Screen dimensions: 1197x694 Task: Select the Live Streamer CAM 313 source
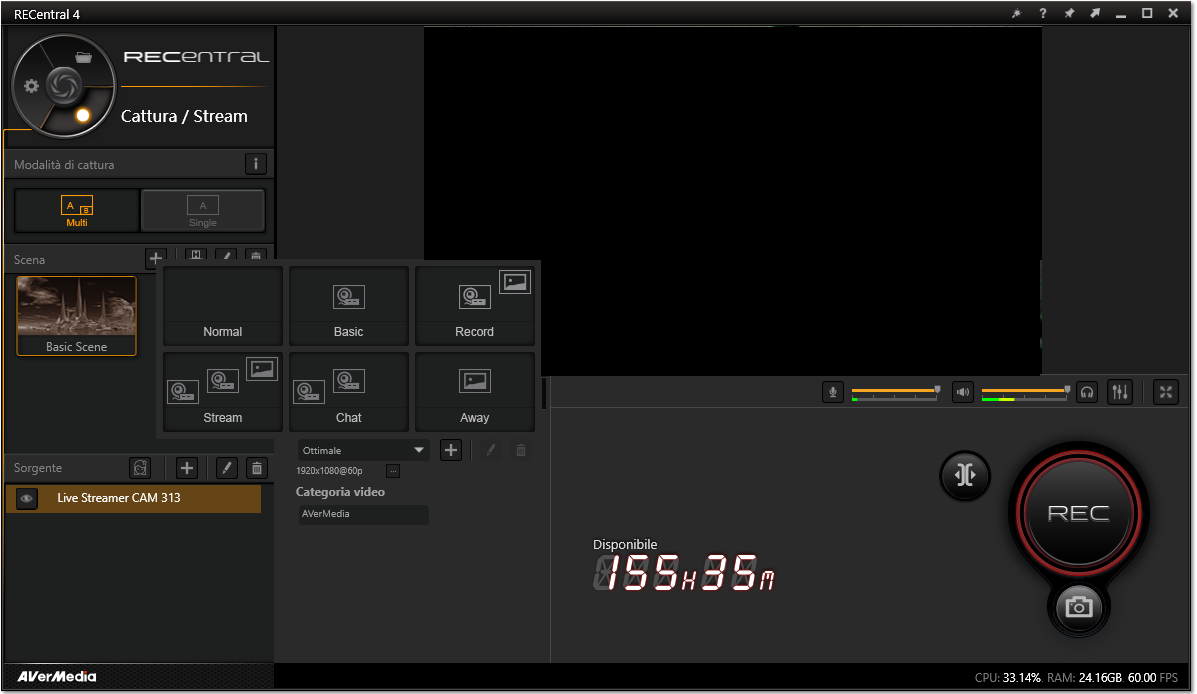134,499
